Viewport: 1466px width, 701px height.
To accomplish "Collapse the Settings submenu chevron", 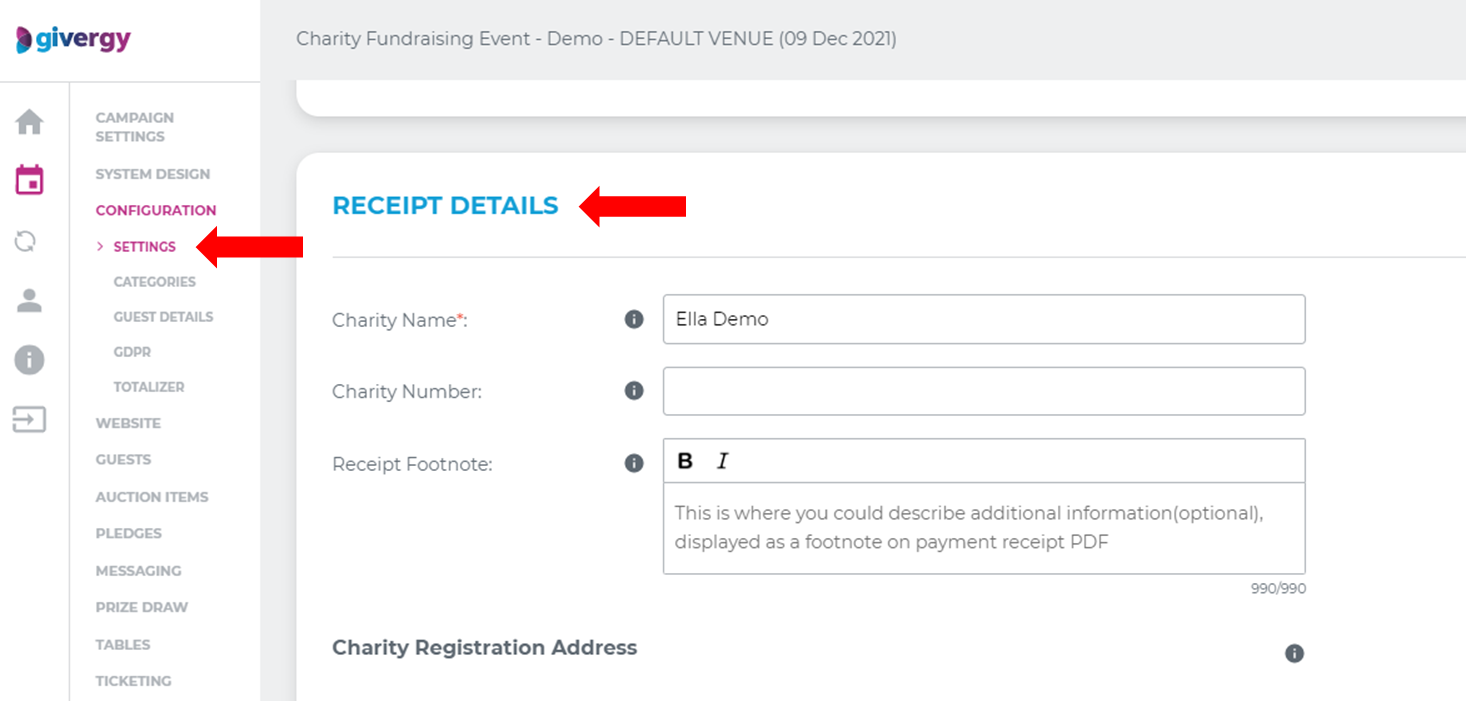I will tap(99, 246).
